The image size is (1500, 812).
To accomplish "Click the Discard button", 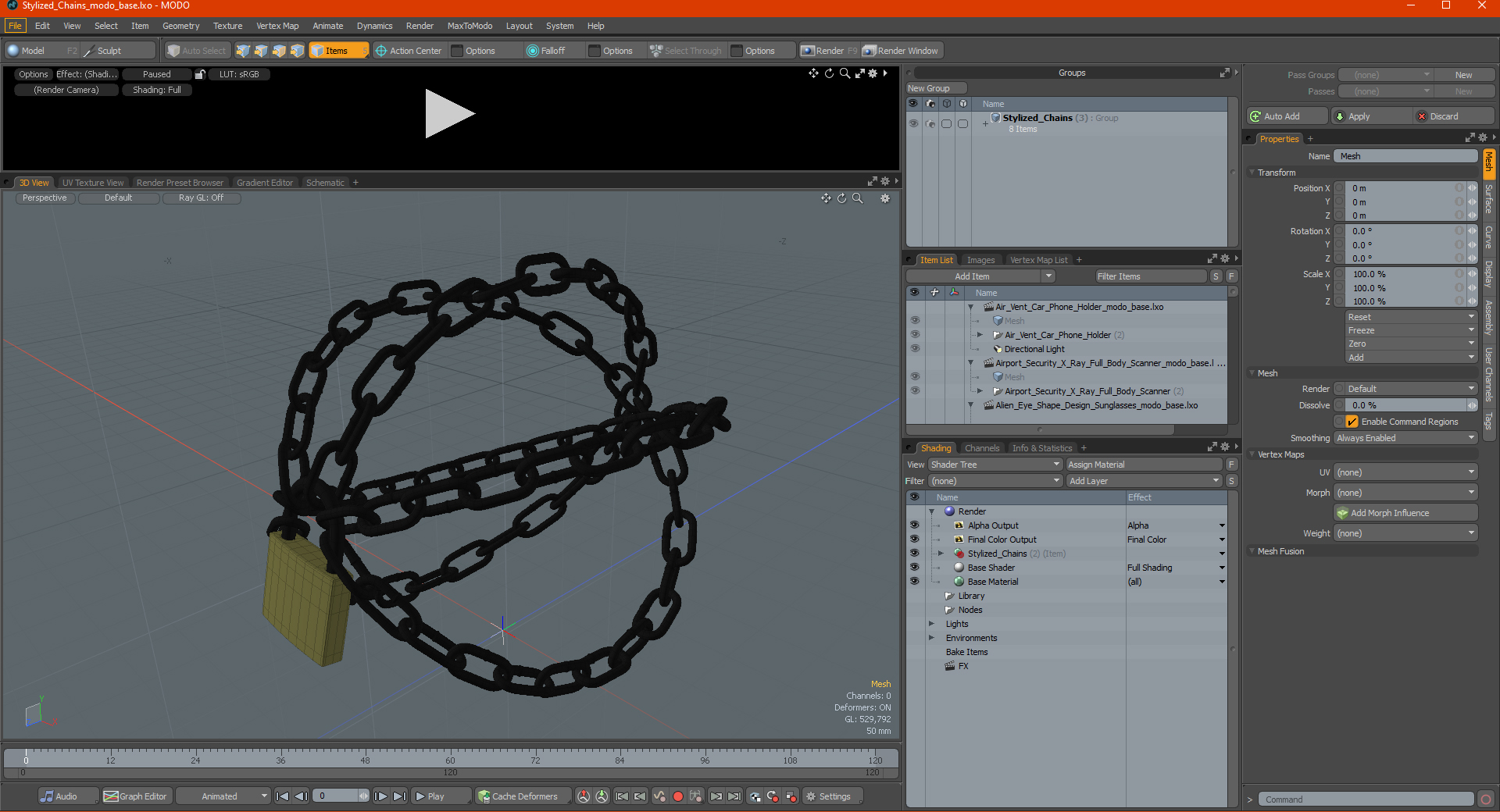I will (x=1454, y=116).
